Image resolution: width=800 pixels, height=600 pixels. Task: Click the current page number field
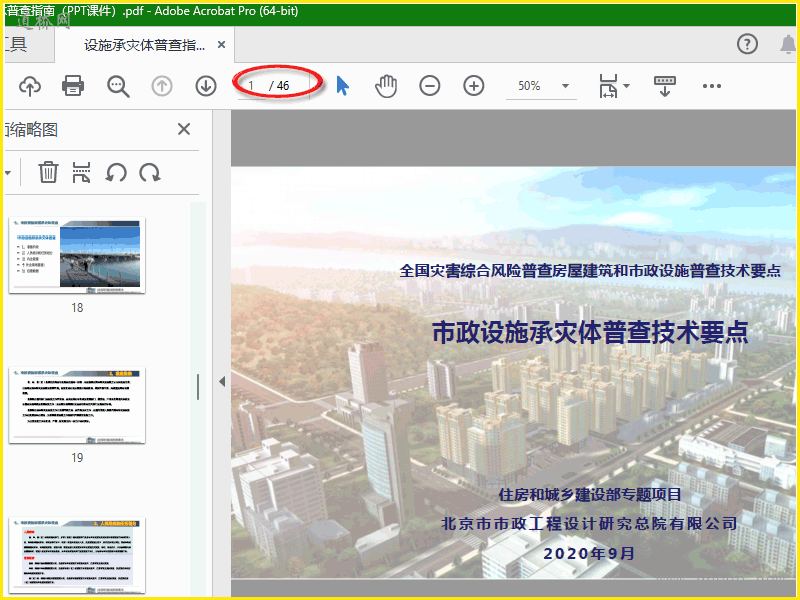(252, 86)
